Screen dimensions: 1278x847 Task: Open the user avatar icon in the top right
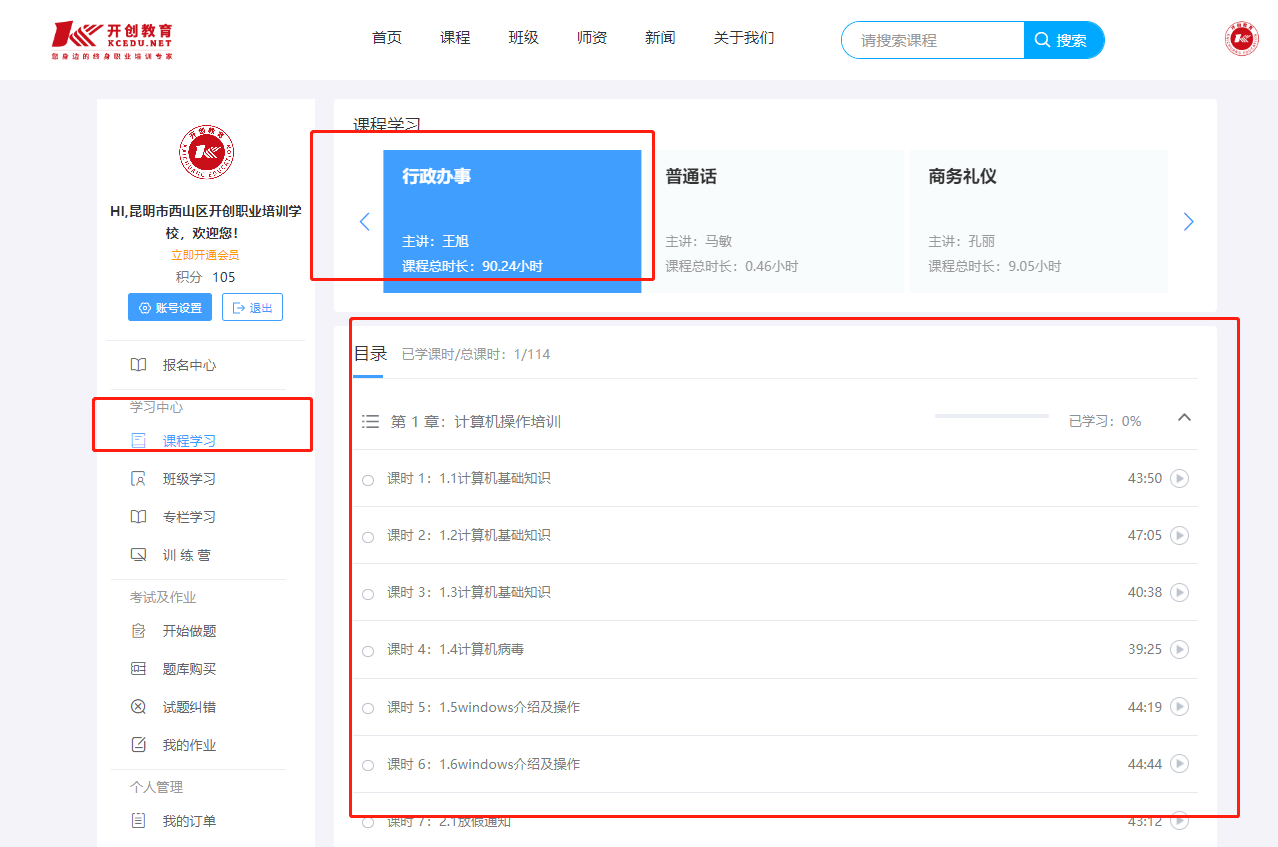tap(1242, 38)
